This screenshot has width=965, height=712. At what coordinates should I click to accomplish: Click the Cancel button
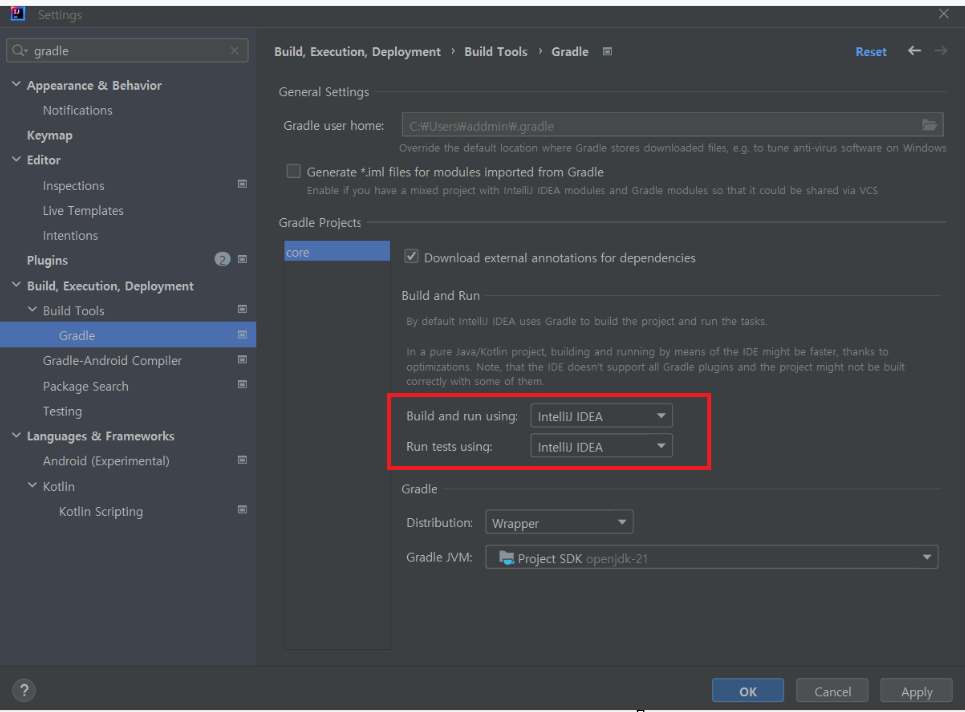coord(832,690)
